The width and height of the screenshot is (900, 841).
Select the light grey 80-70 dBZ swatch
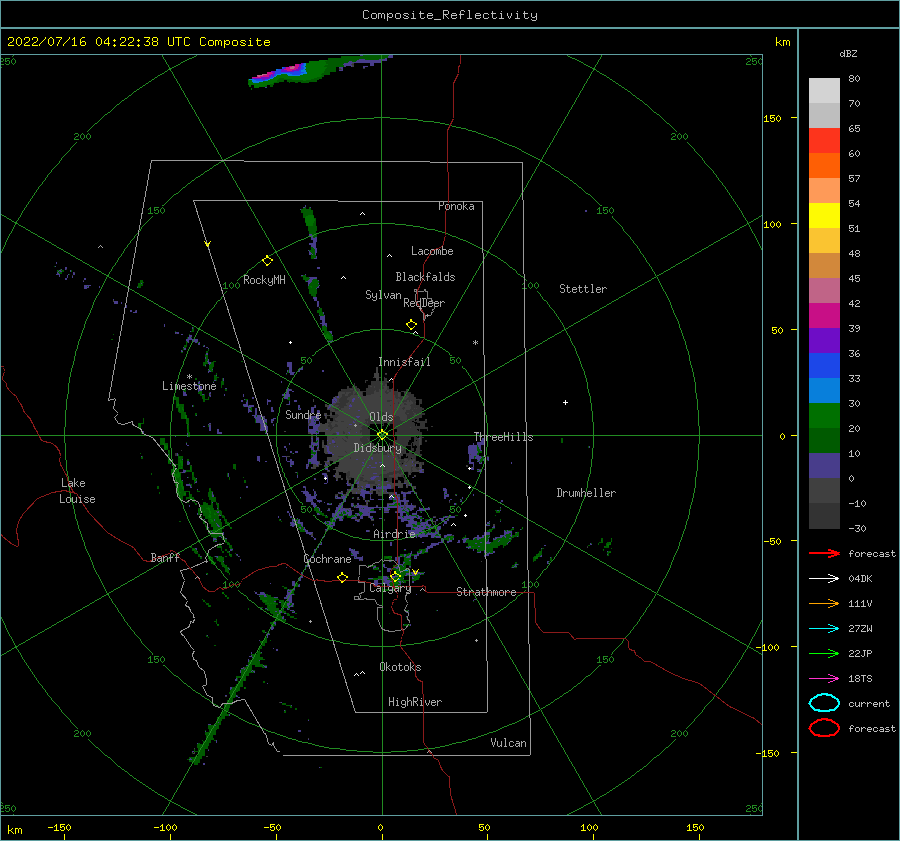[824, 91]
